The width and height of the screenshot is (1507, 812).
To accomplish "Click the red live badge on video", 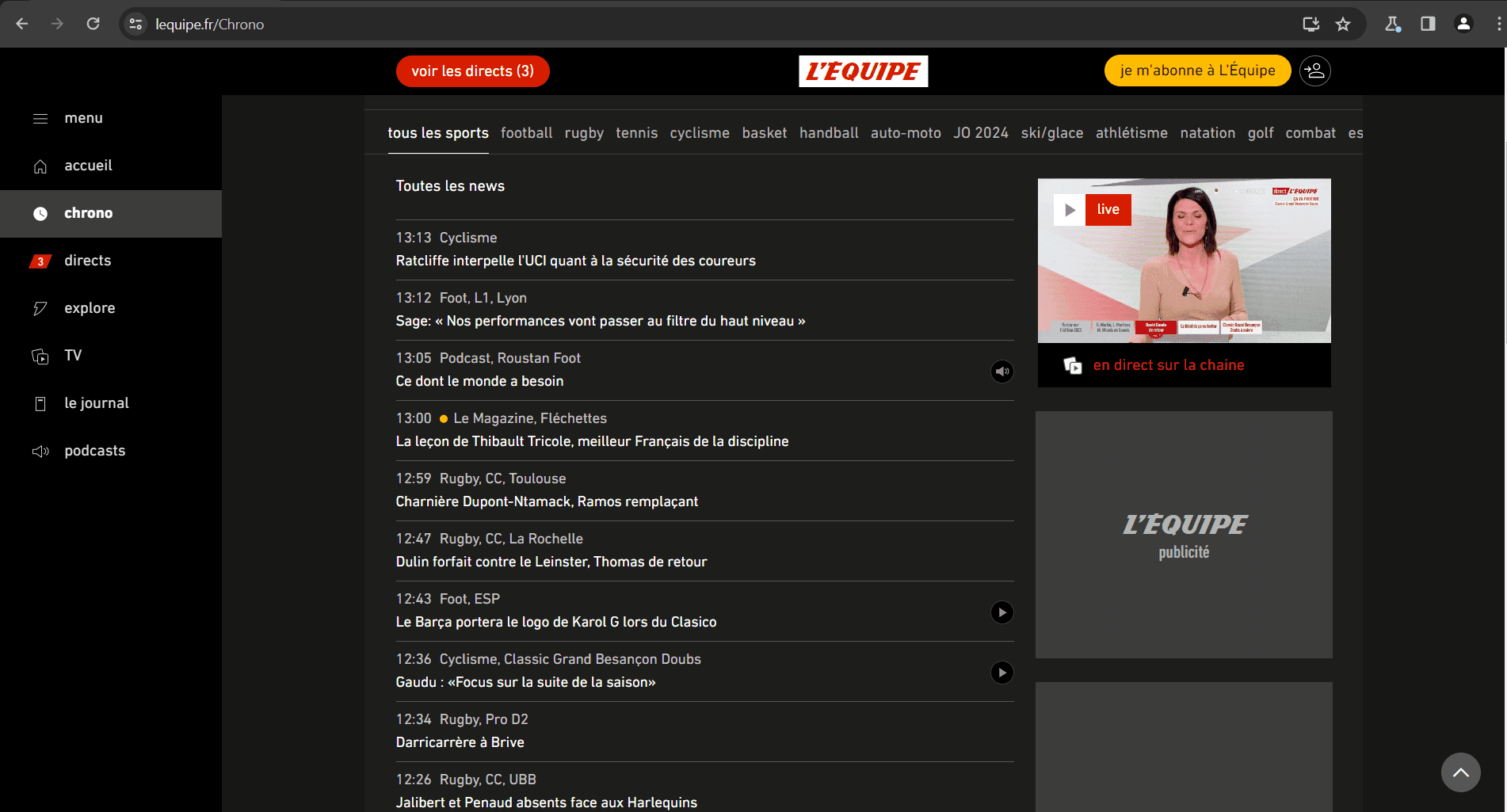I will (x=1108, y=210).
